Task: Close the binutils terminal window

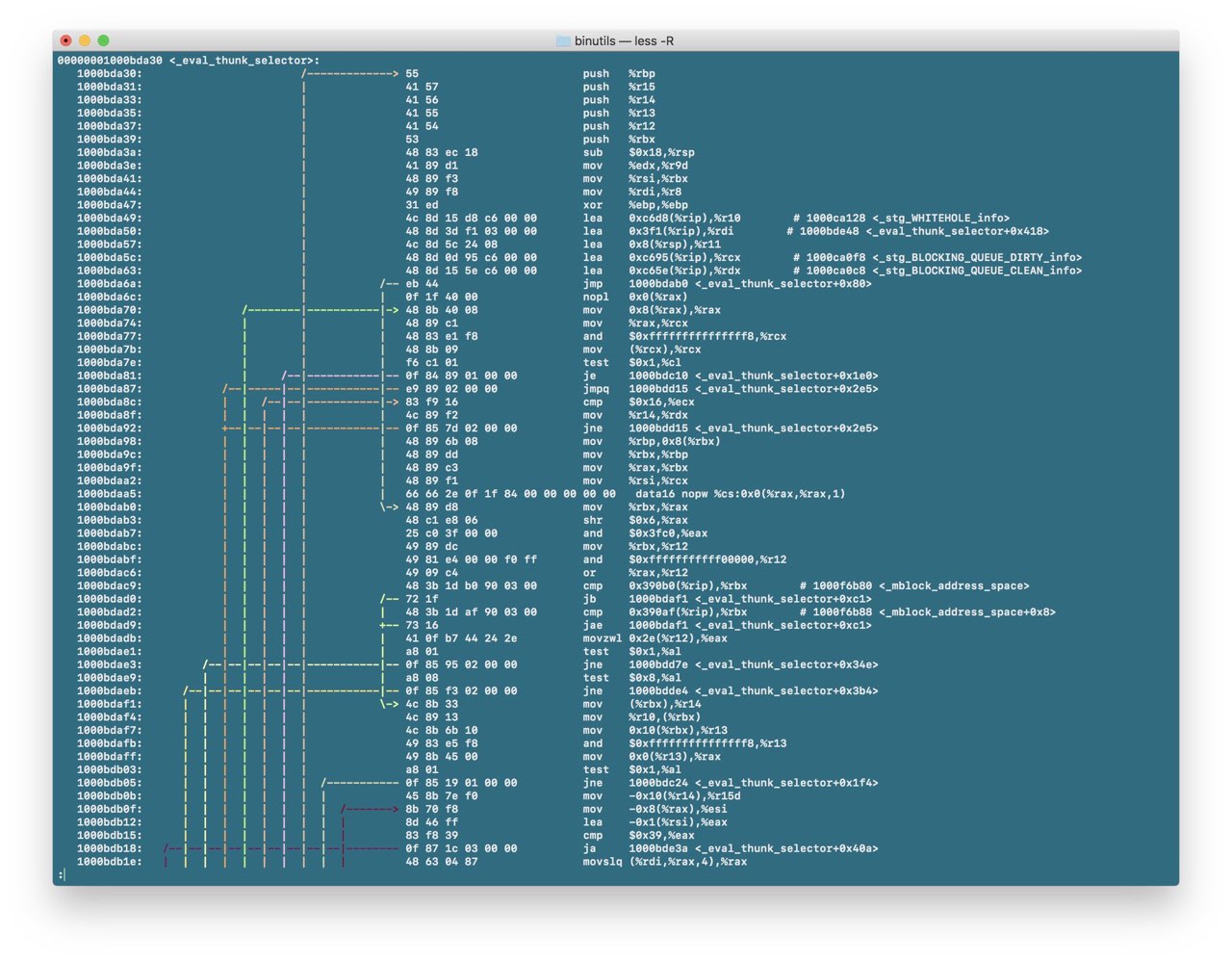Action: [65, 40]
